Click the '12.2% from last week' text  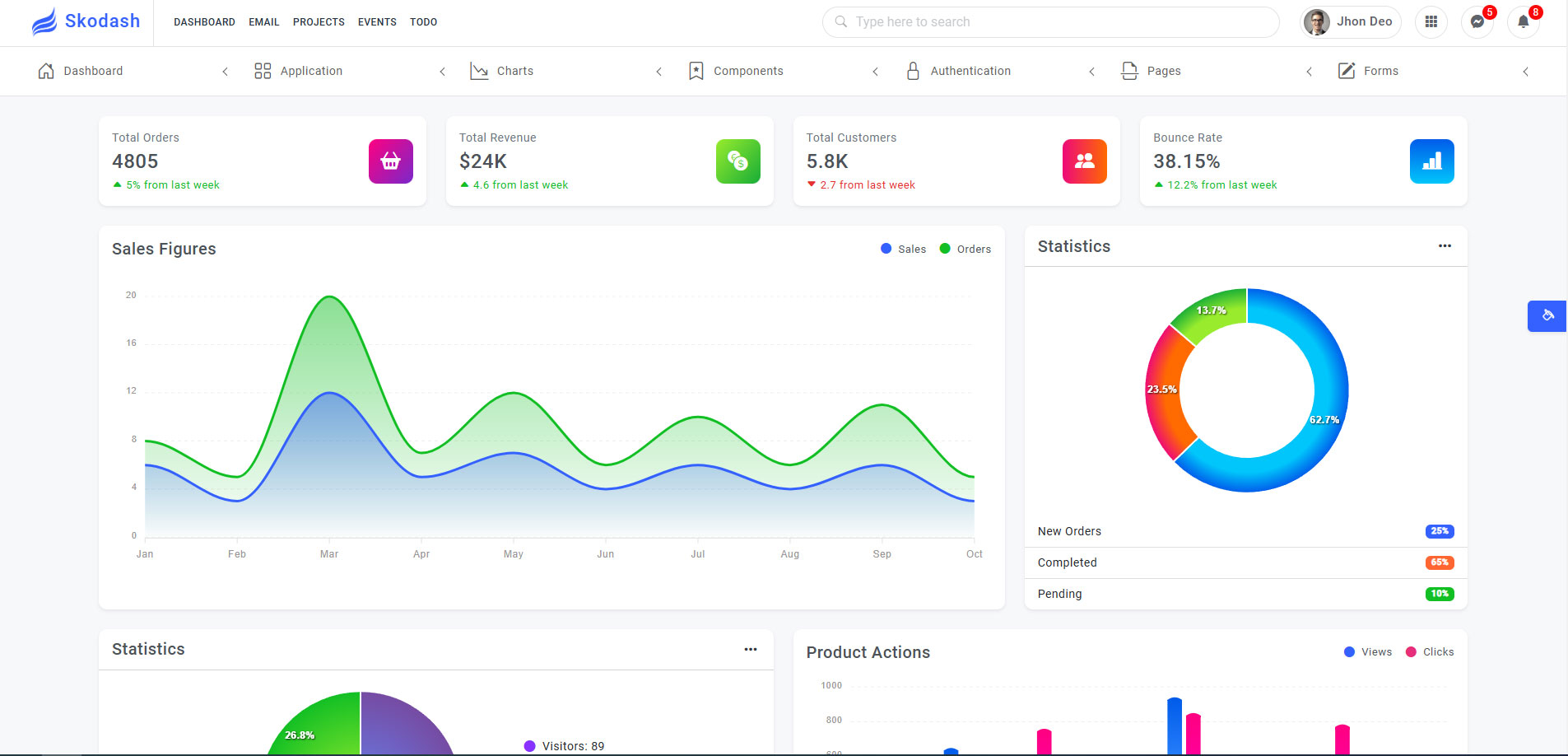click(1222, 185)
